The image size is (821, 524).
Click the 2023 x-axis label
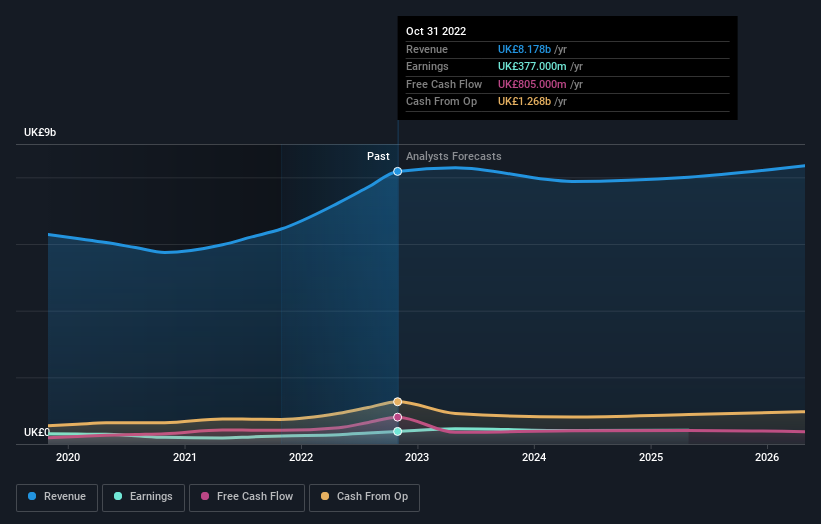[x=417, y=457]
